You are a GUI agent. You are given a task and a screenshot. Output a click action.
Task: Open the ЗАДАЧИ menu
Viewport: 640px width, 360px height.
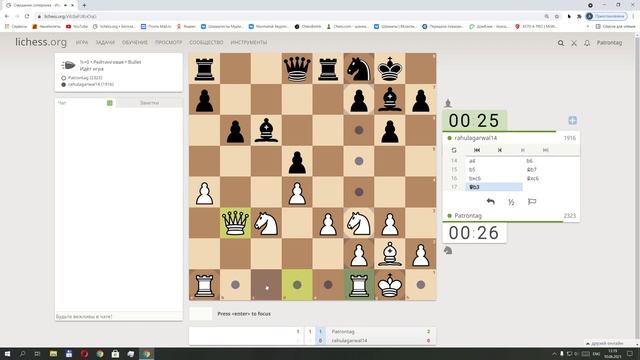tap(105, 42)
